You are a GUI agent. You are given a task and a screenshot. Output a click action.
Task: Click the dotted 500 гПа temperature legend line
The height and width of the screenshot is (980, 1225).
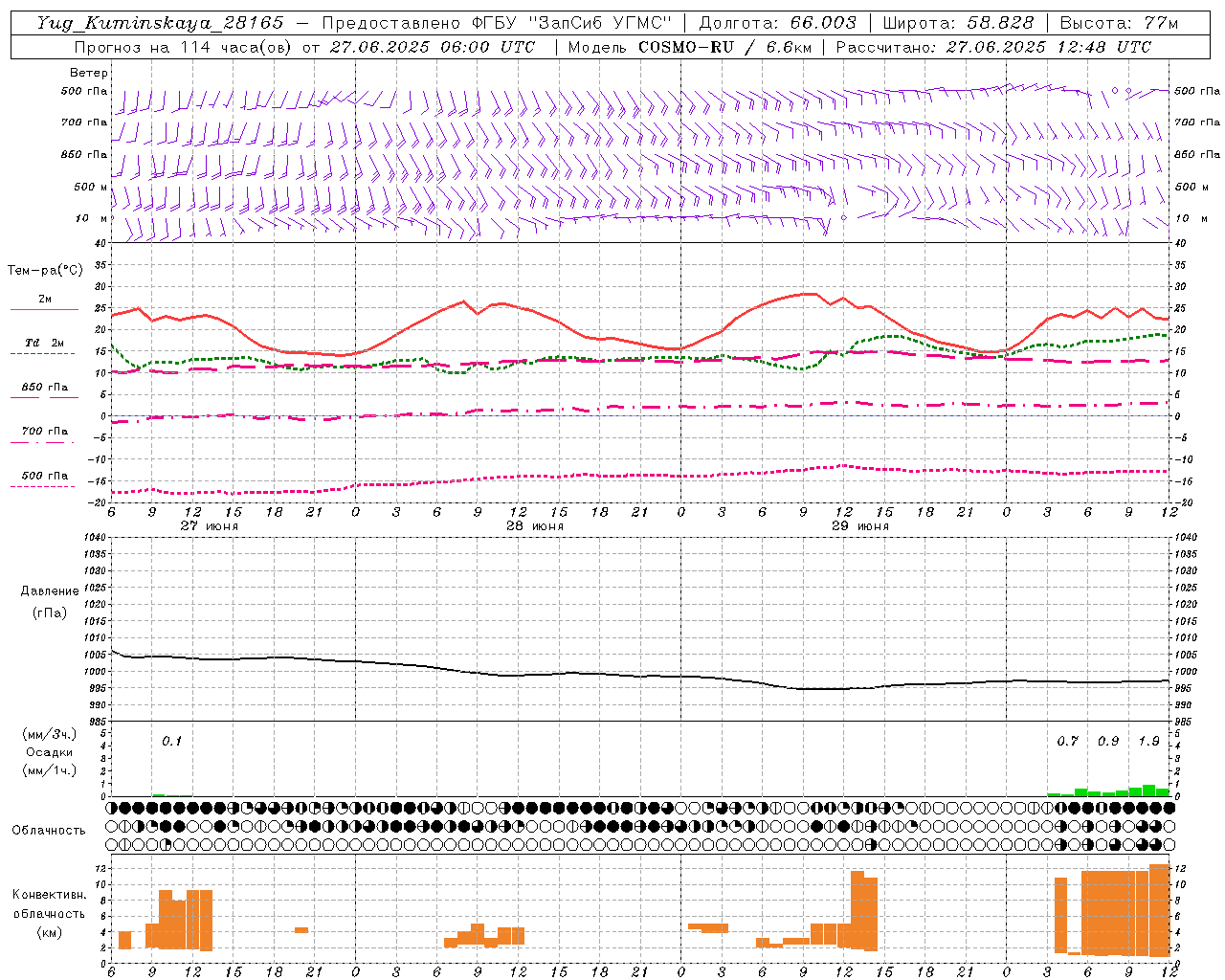44,486
